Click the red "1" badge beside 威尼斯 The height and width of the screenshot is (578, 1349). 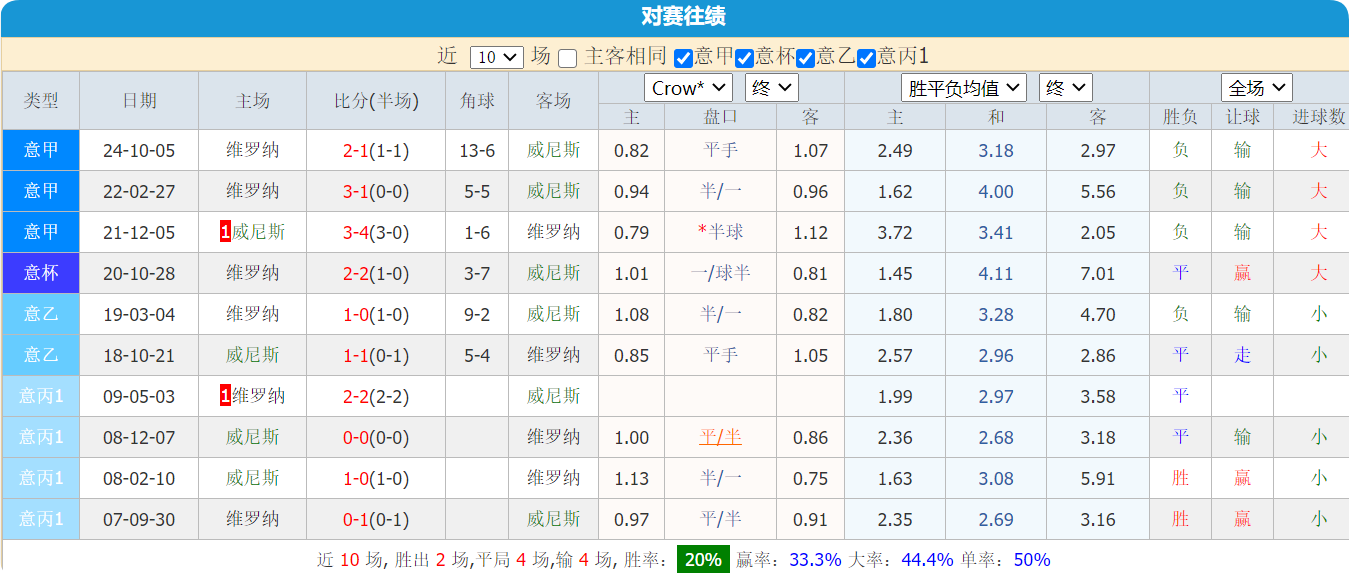[223, 232]
